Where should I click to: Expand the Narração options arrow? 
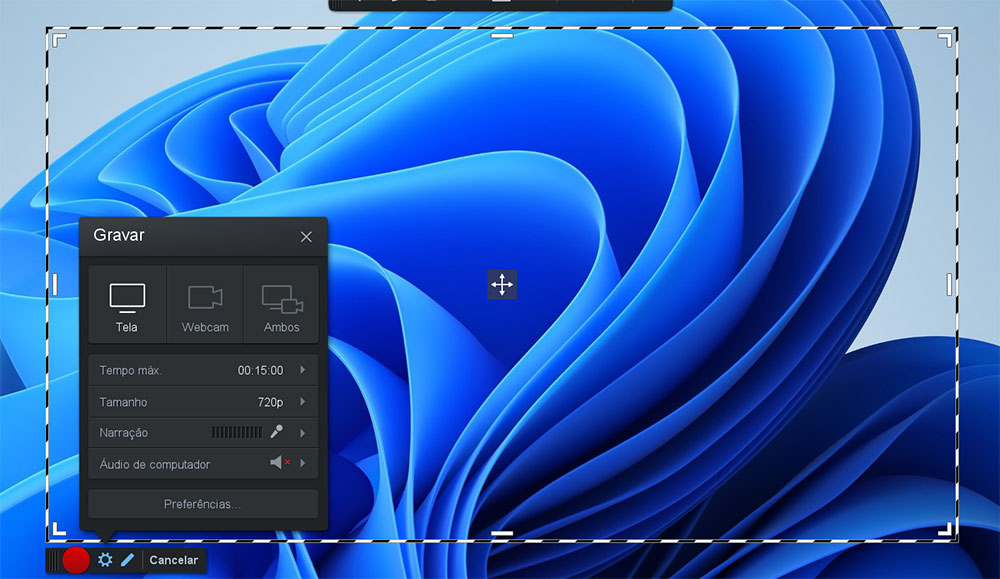click(x=302, y=433)
